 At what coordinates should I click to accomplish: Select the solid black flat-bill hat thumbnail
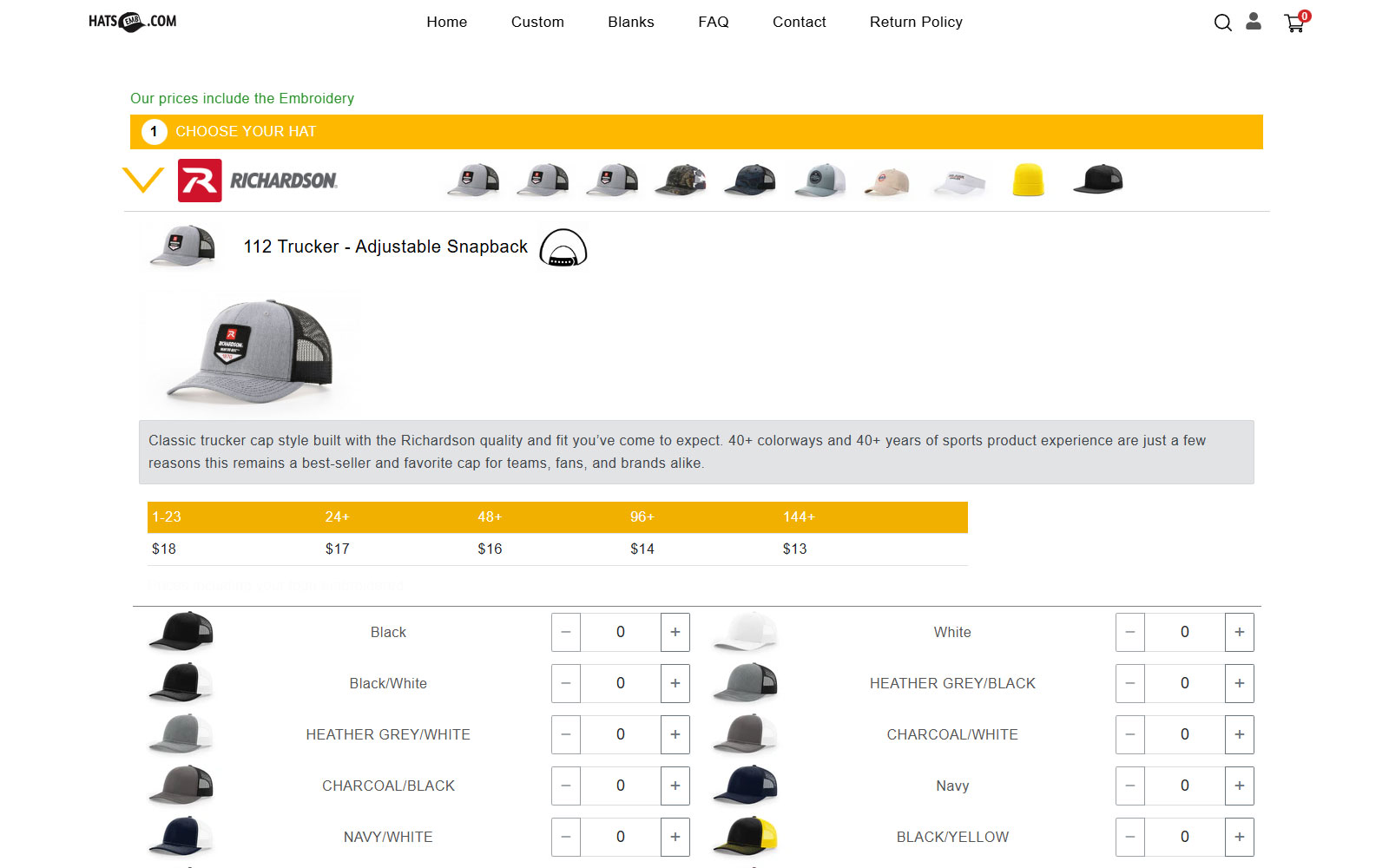coord(1097,180)
